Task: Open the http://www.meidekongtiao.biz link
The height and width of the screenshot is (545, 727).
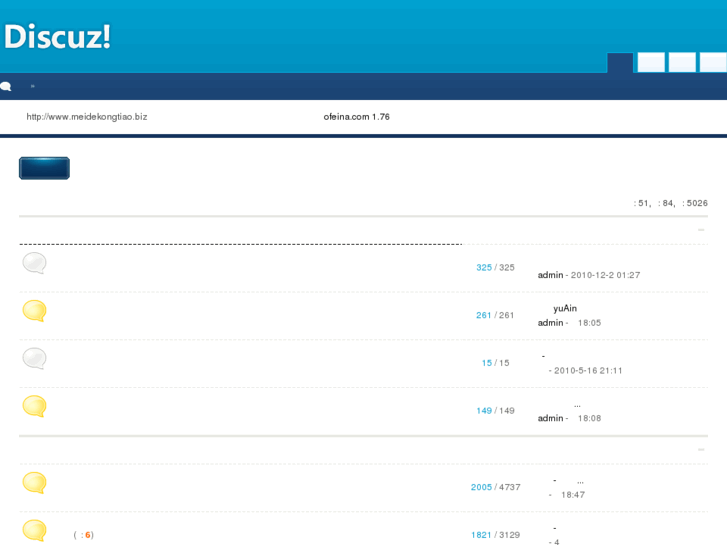Action: click(x=87, y=117)
